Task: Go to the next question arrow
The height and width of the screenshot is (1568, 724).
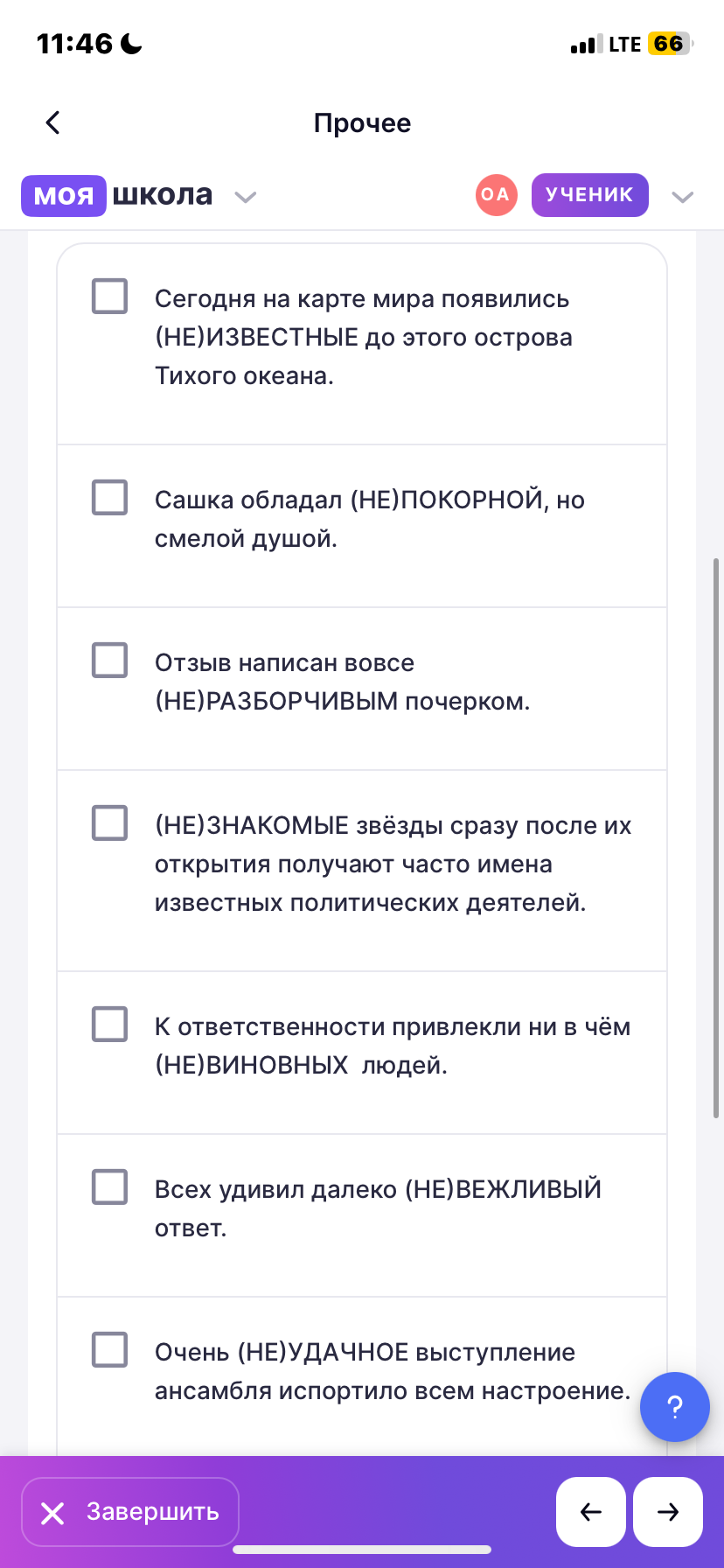Action: point(668,1511)
